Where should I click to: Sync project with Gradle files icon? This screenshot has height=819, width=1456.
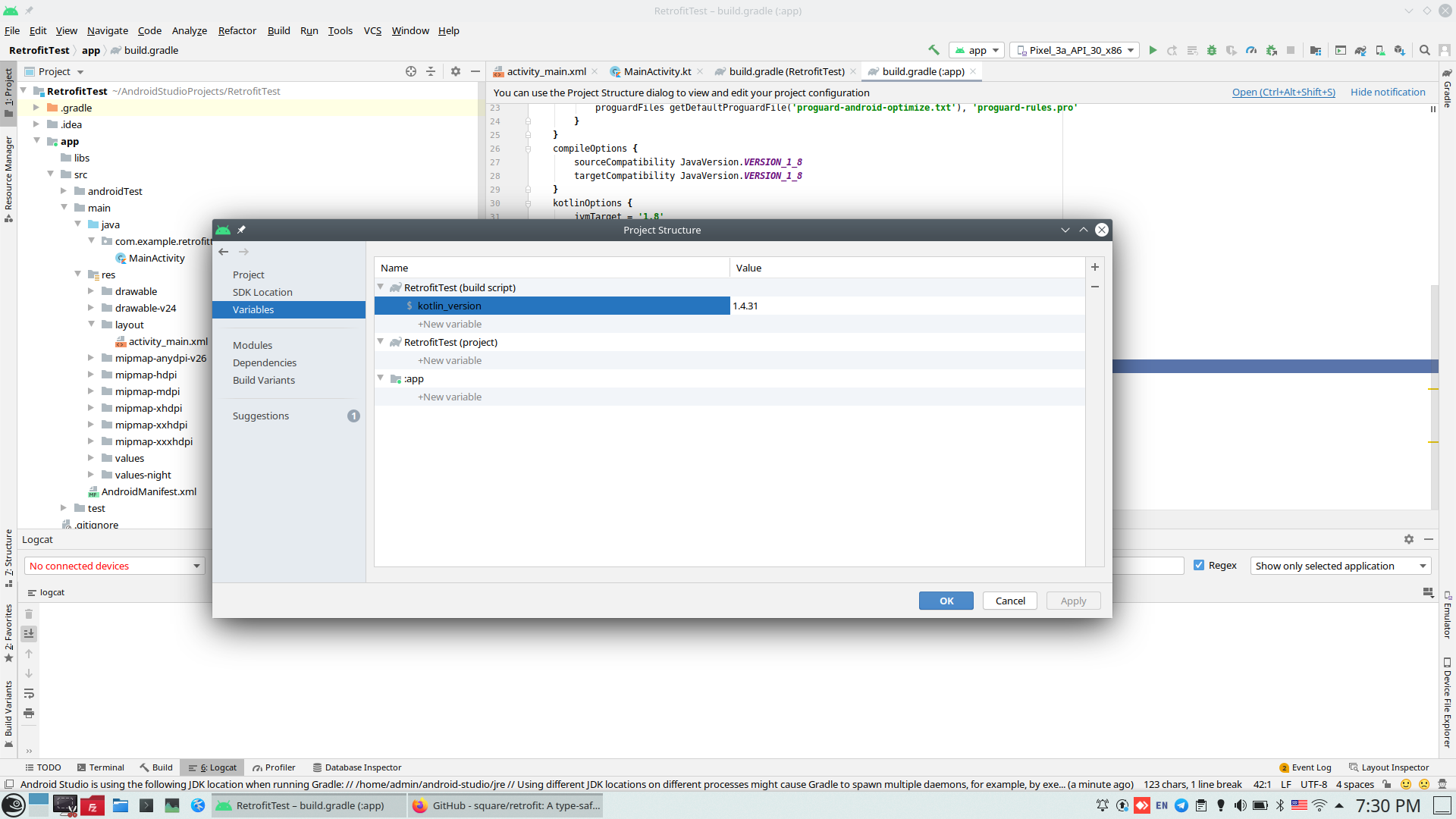click(x=1360, y=50)
